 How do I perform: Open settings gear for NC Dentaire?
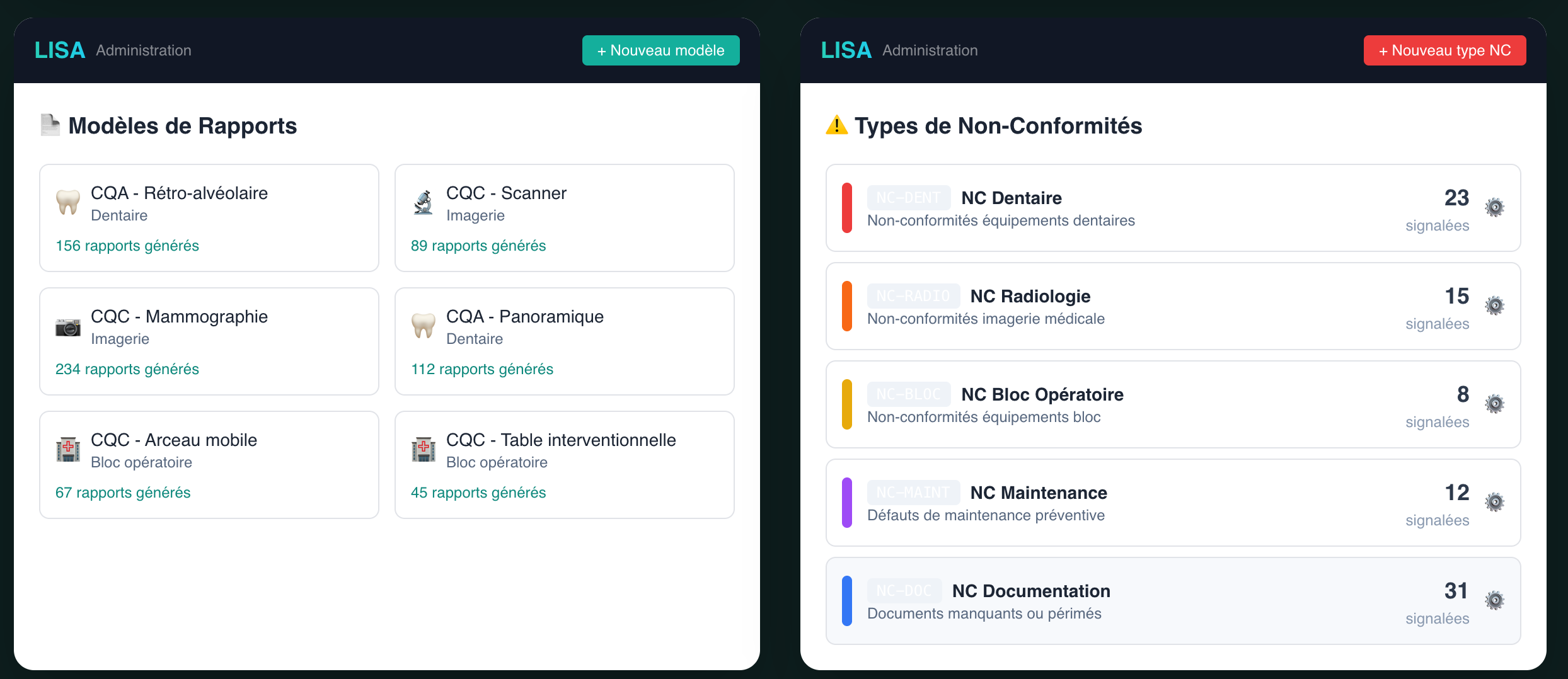1494,207
